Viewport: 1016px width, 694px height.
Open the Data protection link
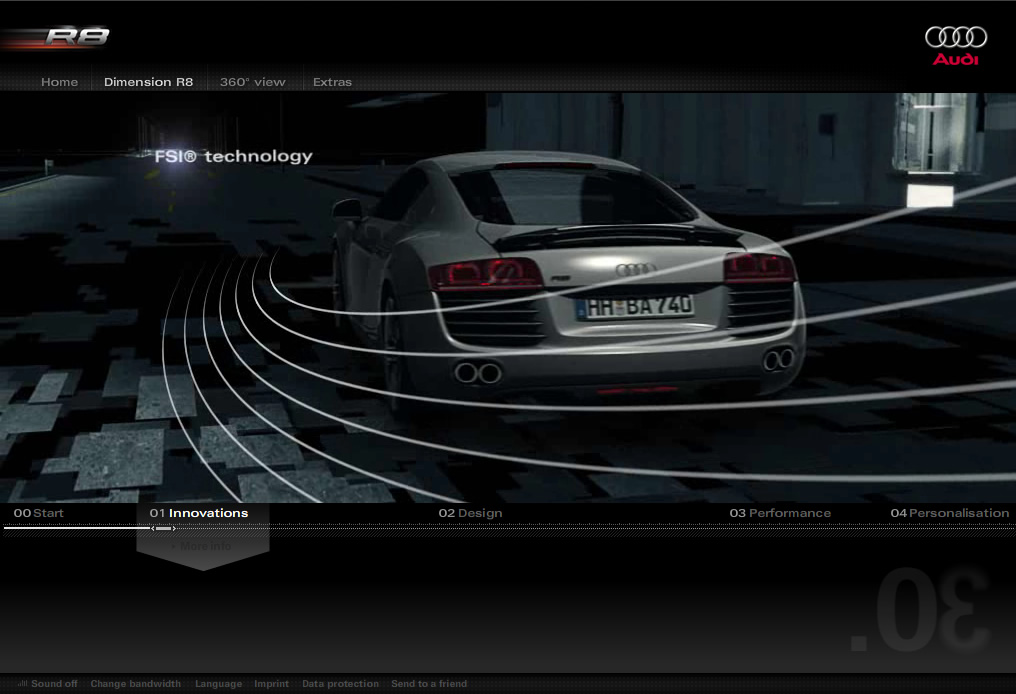pos(340,684)
